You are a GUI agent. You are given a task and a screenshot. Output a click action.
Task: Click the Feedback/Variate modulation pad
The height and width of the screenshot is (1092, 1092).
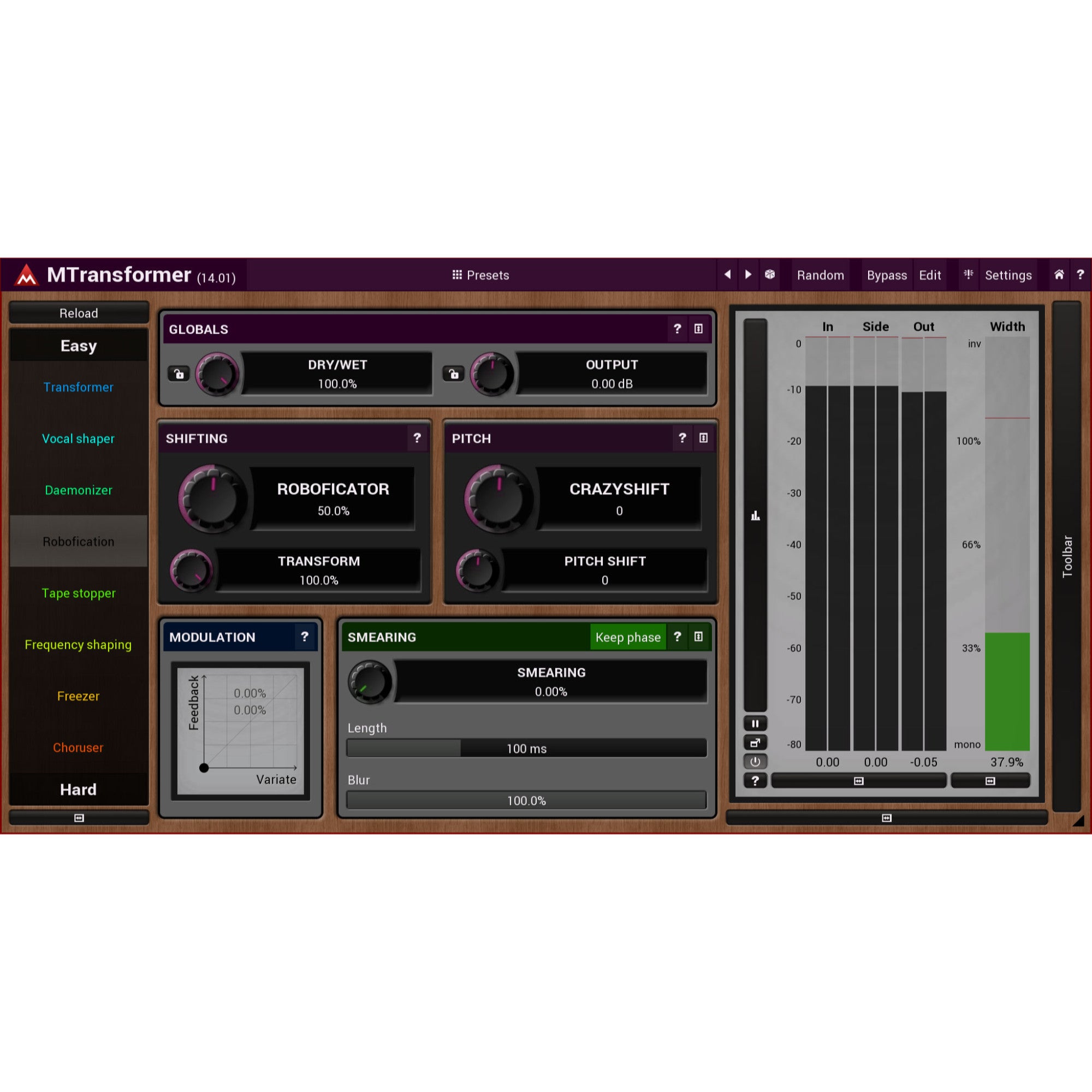coord(241,732)
